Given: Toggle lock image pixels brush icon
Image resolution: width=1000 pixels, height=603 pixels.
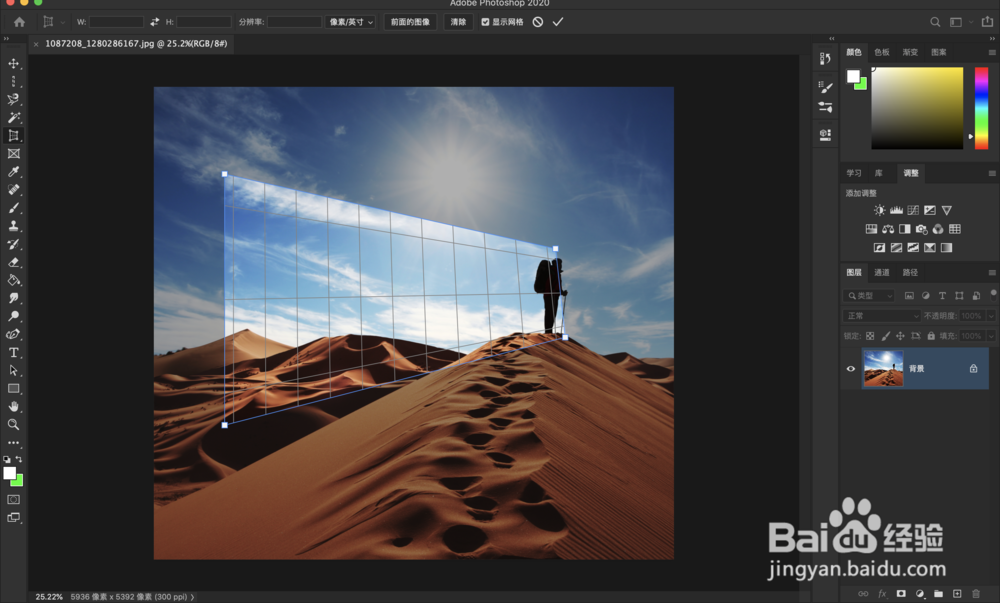Looking at the screenshot, I should [x=885, y=335].
